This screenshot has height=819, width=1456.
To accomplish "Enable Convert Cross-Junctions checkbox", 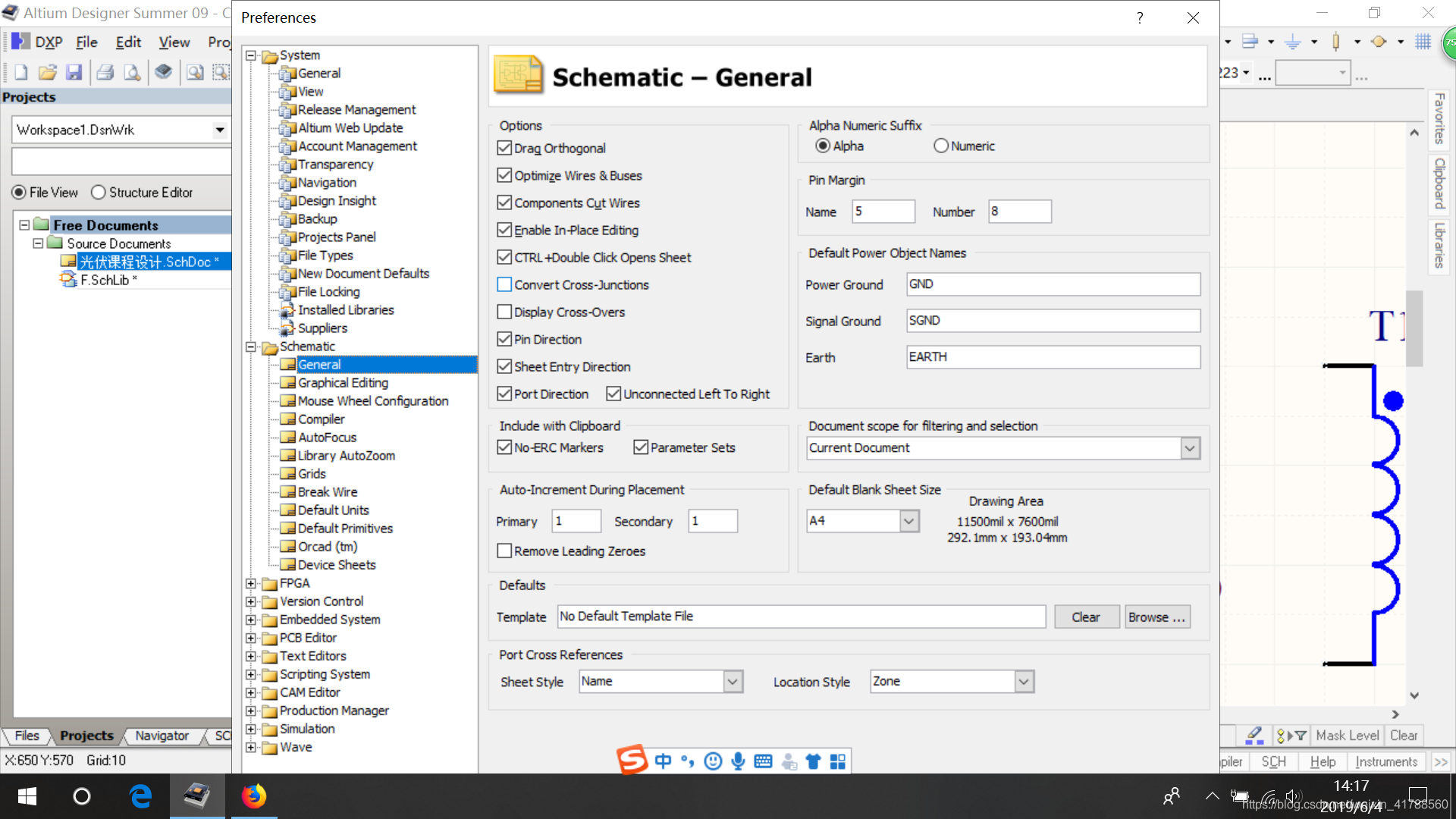I will point(504,284).
